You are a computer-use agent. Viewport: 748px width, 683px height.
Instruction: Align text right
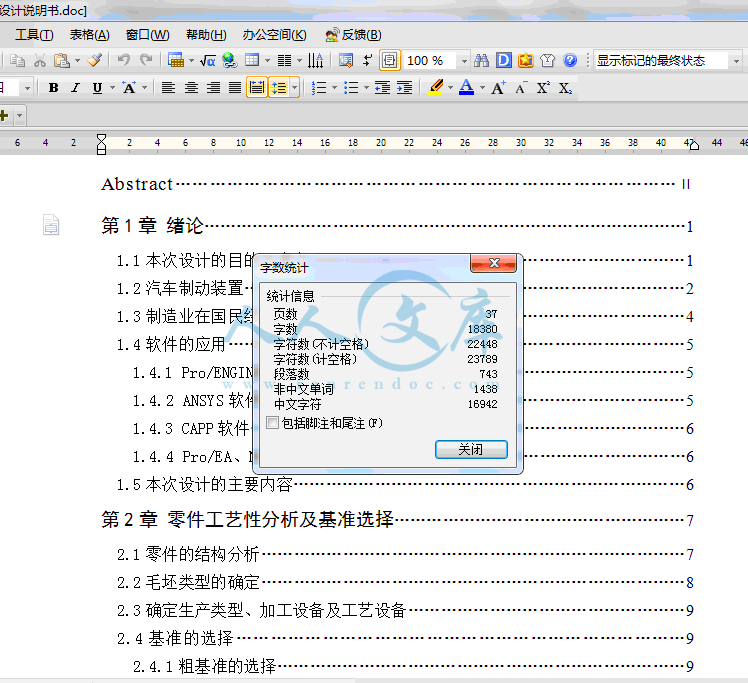[x=213, y=88]
